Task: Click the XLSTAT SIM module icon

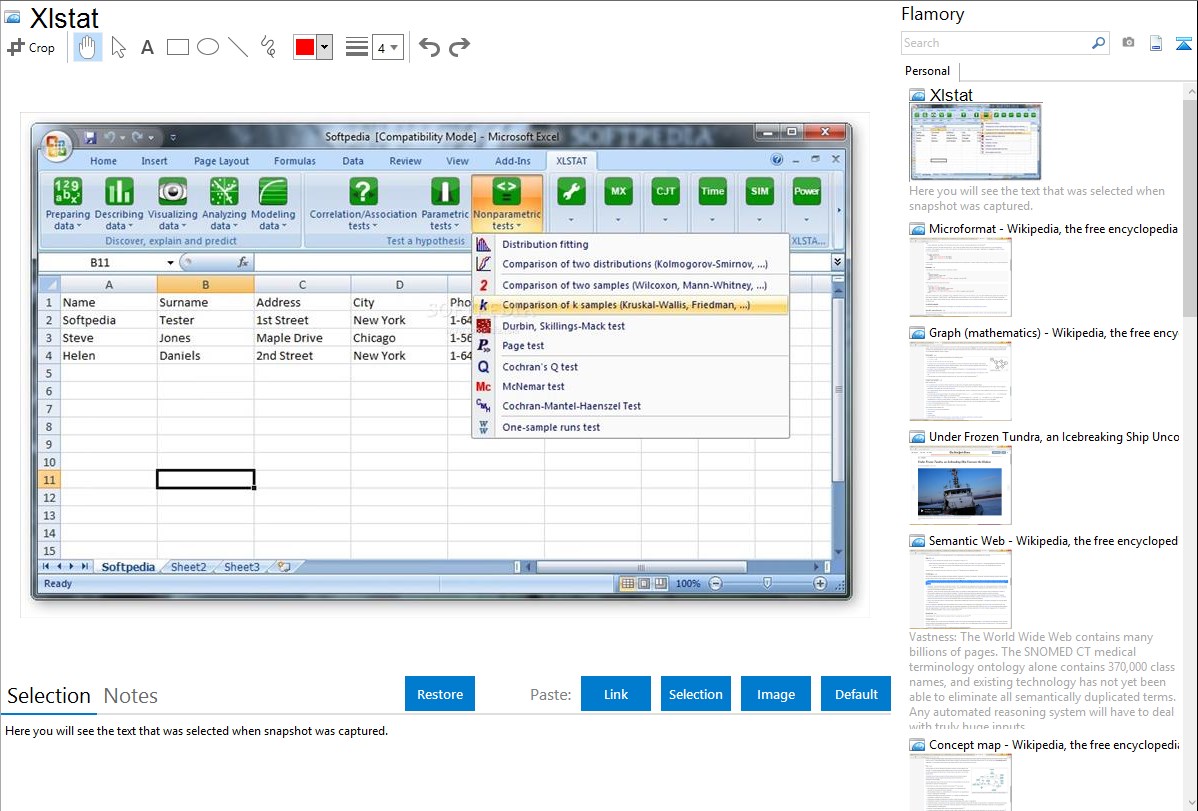Action: (759, 191)
